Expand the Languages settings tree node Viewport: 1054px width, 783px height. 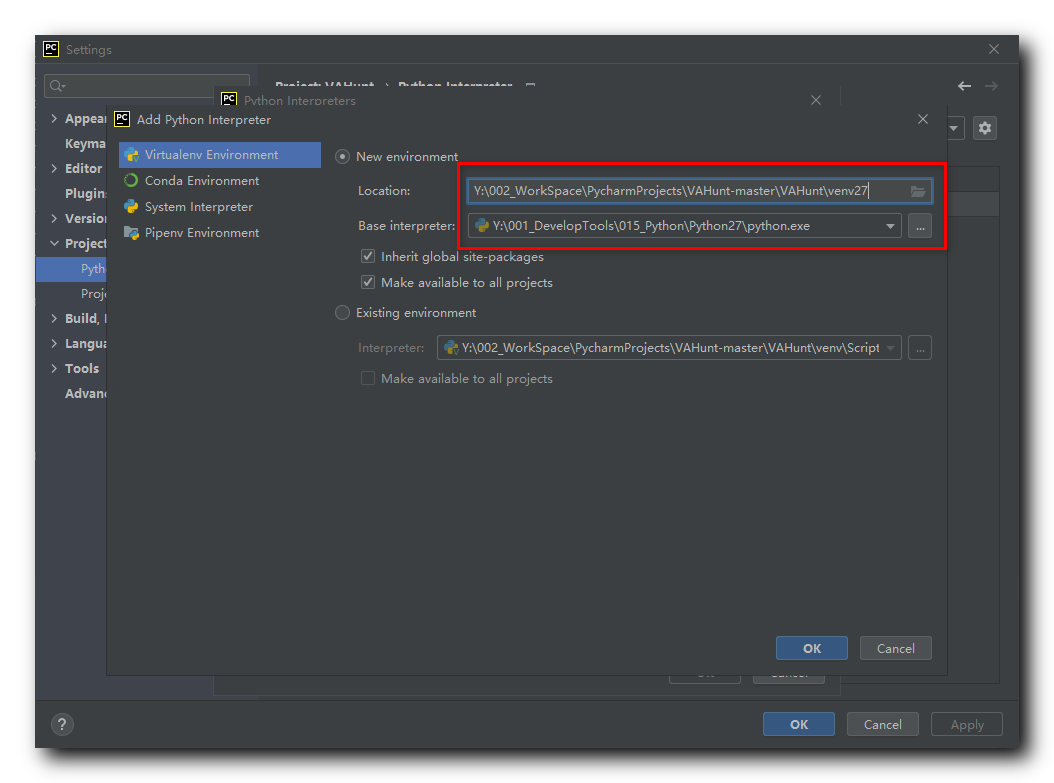(54, 343)
